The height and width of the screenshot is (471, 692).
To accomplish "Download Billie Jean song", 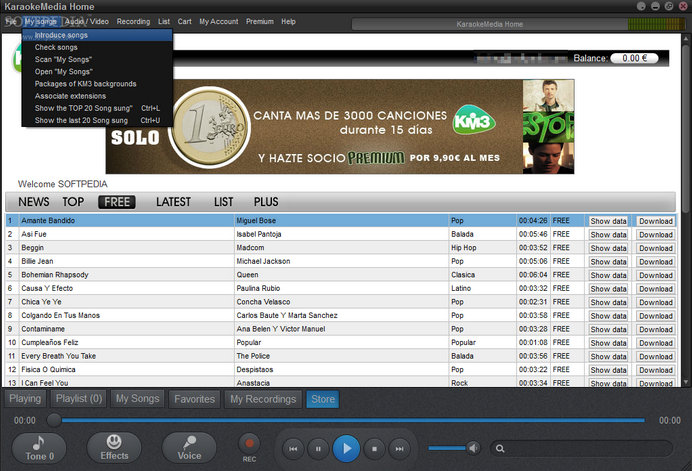I will tap(655, 262).
